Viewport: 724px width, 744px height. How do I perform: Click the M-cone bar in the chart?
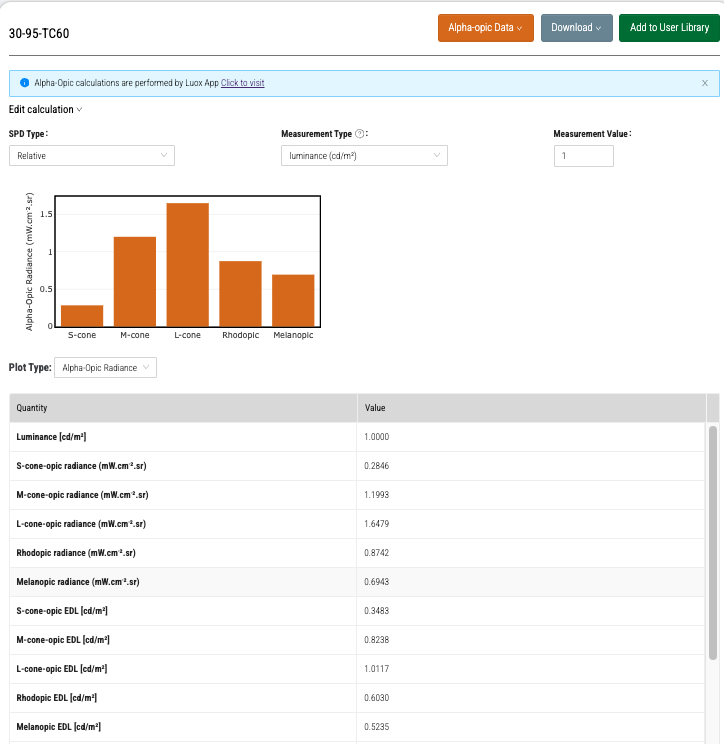coord(135,282)
